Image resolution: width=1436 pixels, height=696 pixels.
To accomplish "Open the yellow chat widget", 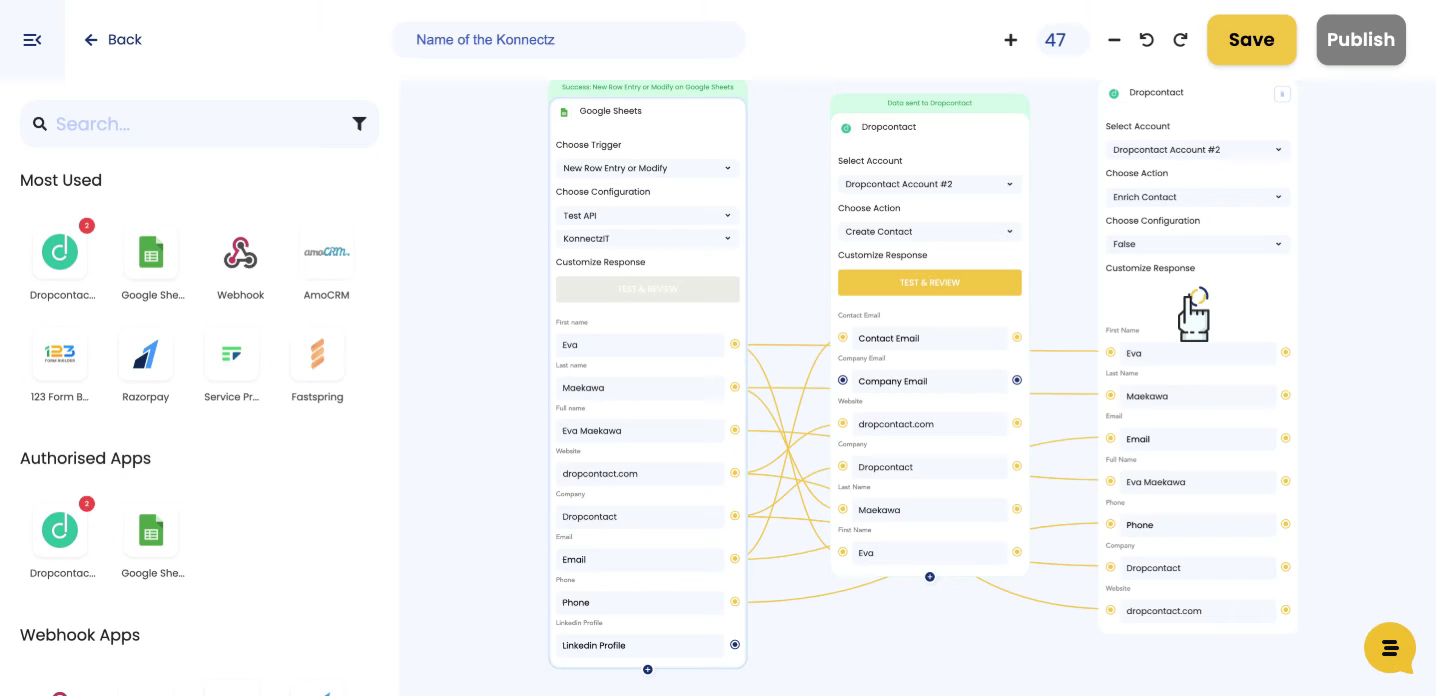I will point(1390,648).
